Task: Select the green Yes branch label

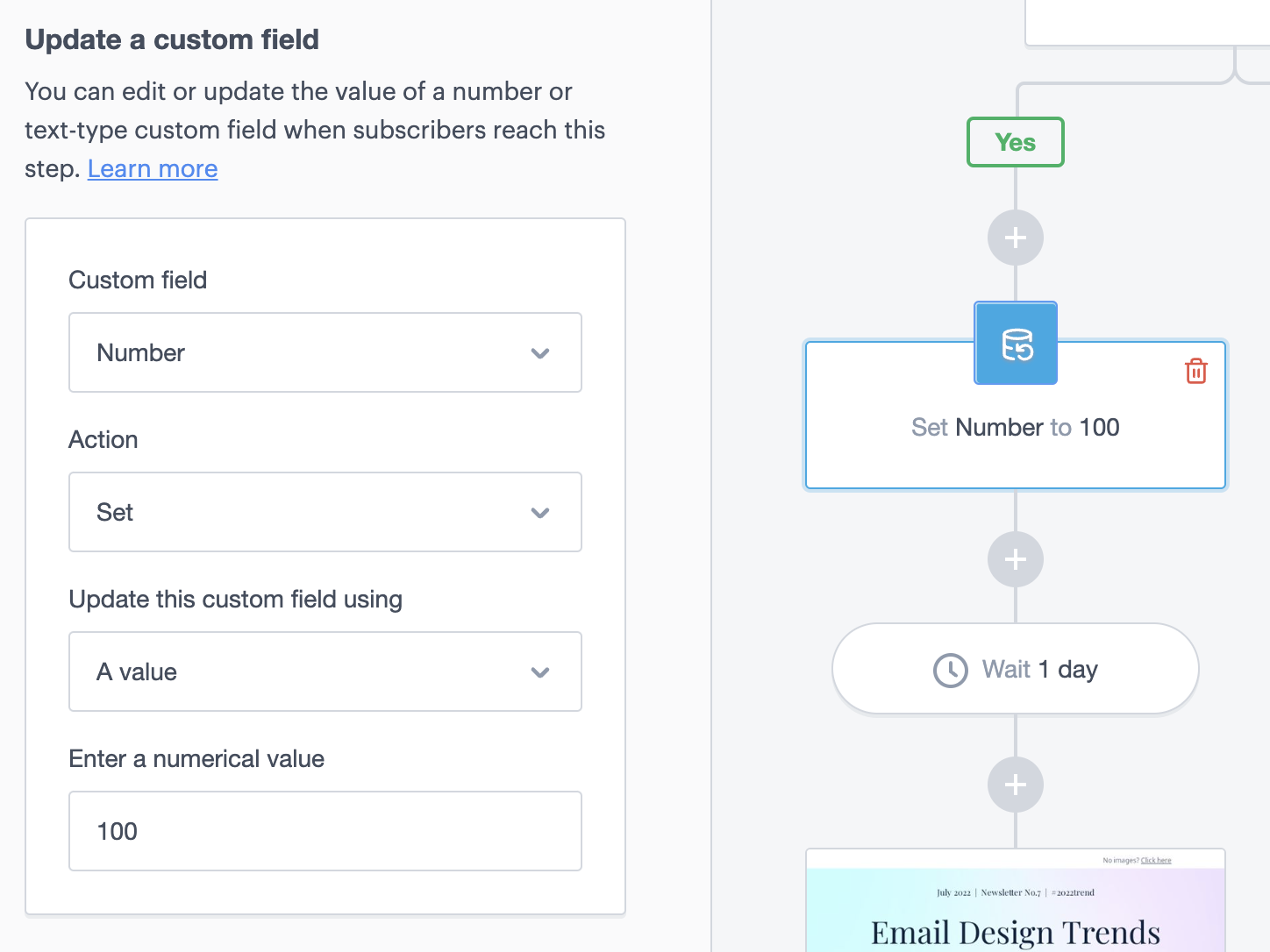Action: click(x=1015, y=142)
